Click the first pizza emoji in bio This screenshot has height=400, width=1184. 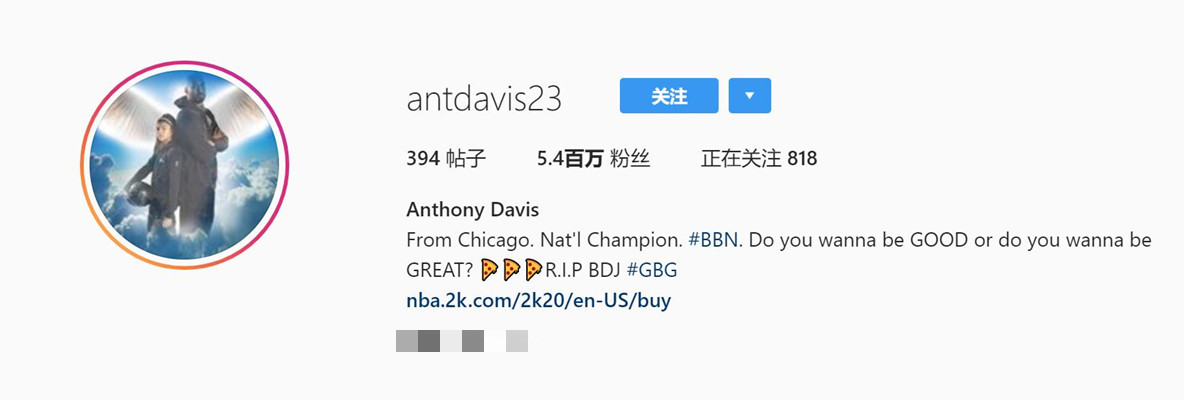tap(489, 269)
